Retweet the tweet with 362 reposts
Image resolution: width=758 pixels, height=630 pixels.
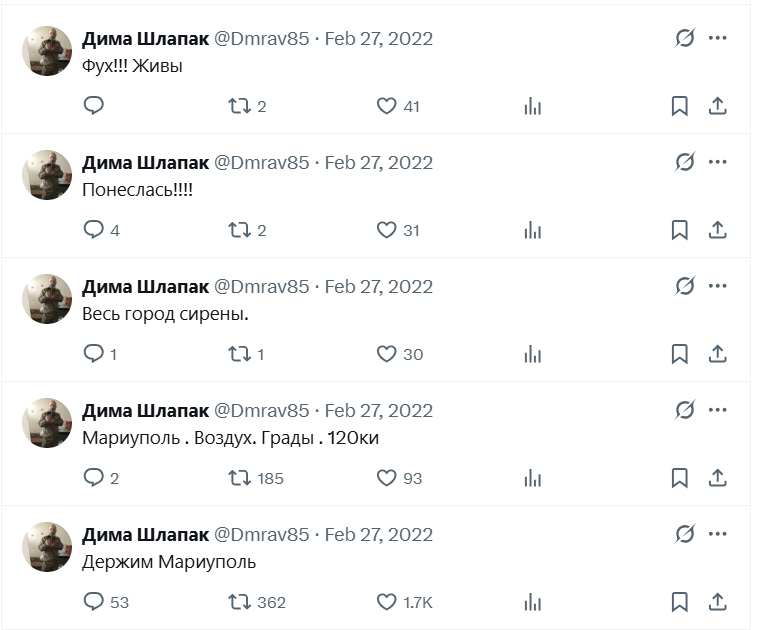click(x=239, y=602)
